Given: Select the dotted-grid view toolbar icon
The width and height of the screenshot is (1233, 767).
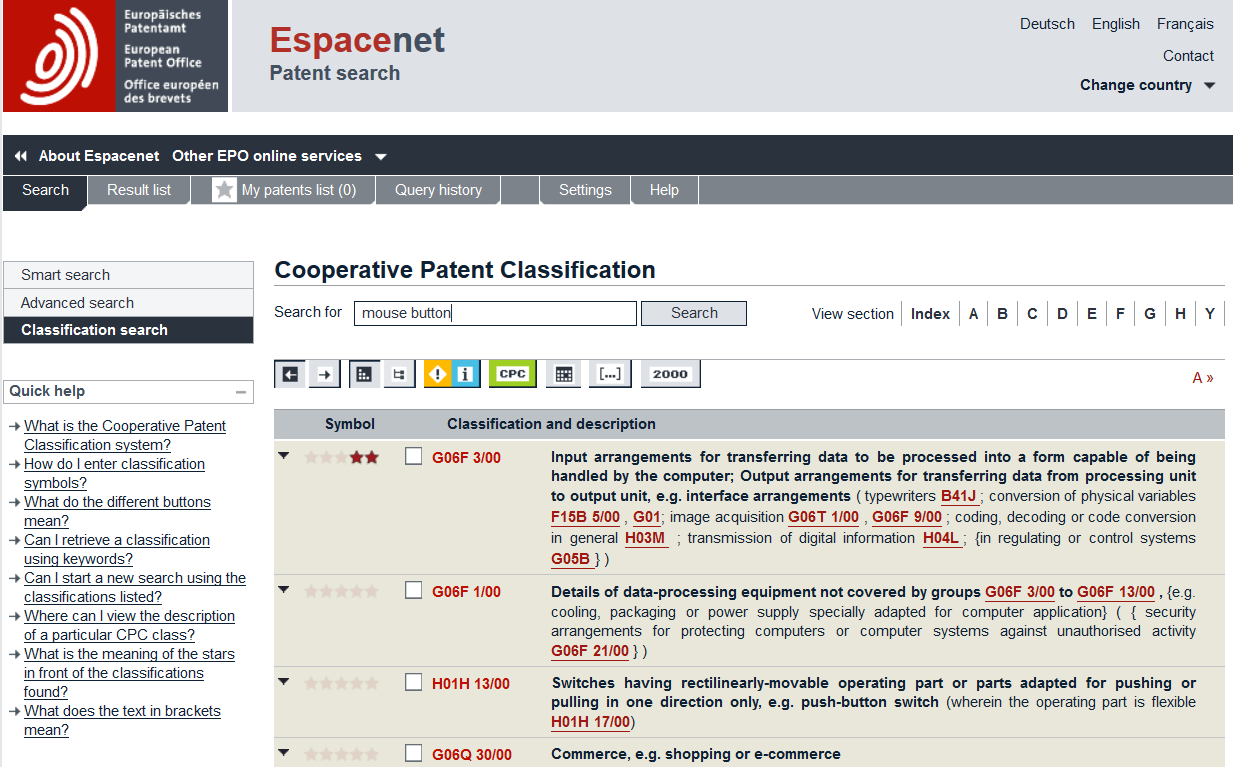Looking at the screenshot, I should point(365,374).
